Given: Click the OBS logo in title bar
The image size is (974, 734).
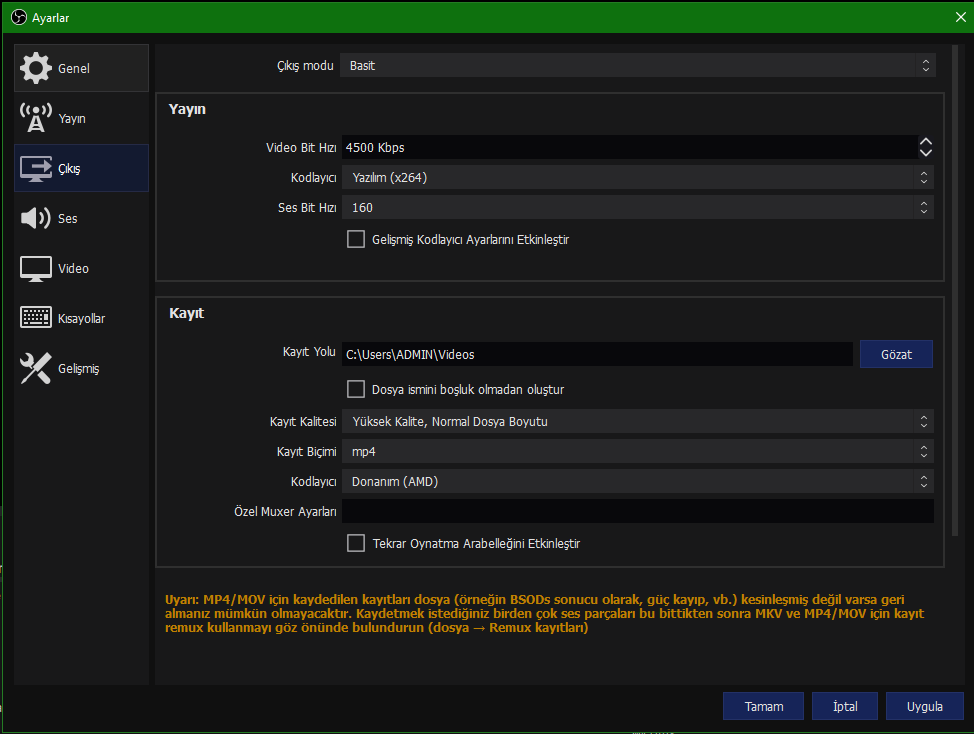Looking at the screenshot, I should [x=19, y=17].
